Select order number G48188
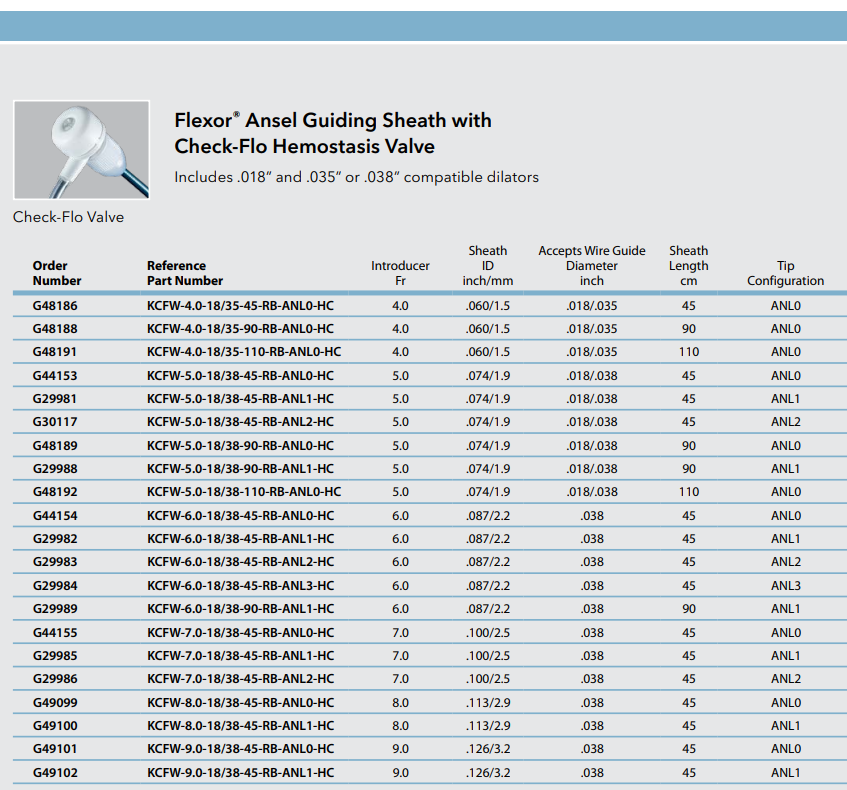The width and height of the screenshot is (847, 790). point(55,329)
